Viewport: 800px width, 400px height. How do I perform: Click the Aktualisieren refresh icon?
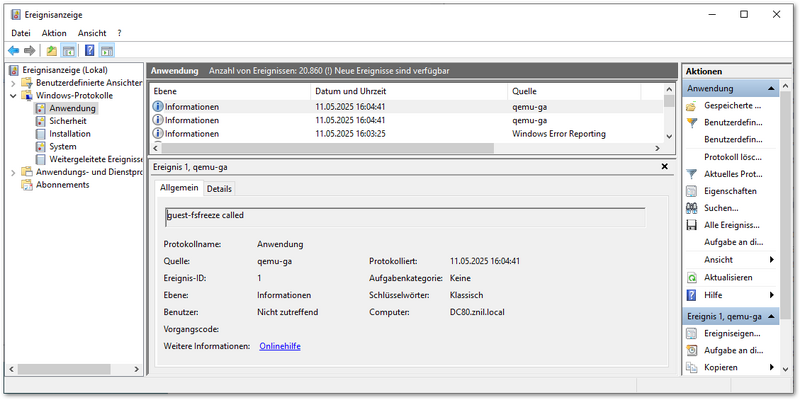click(x=691, y=277)
